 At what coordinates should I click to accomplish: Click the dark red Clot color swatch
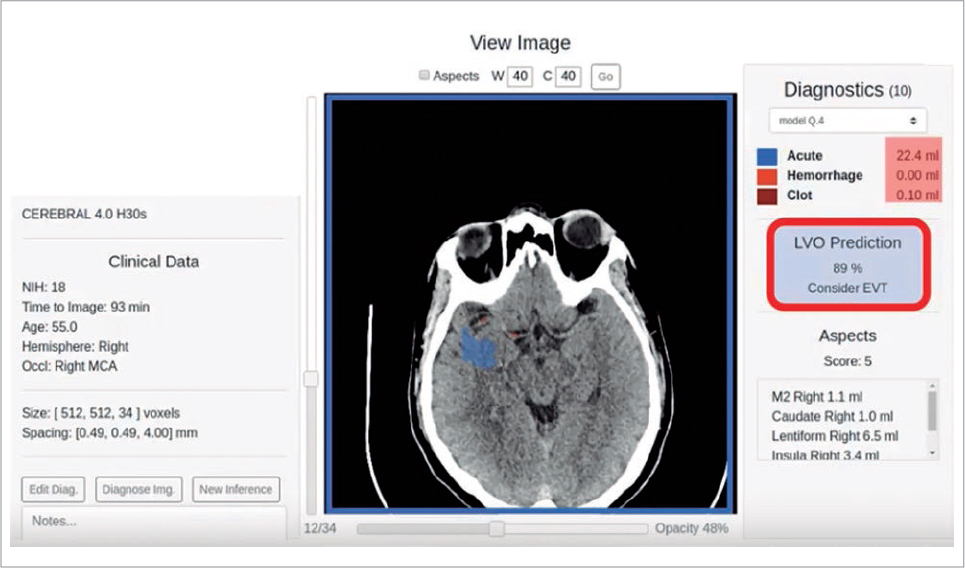click(x=767, y=195)
